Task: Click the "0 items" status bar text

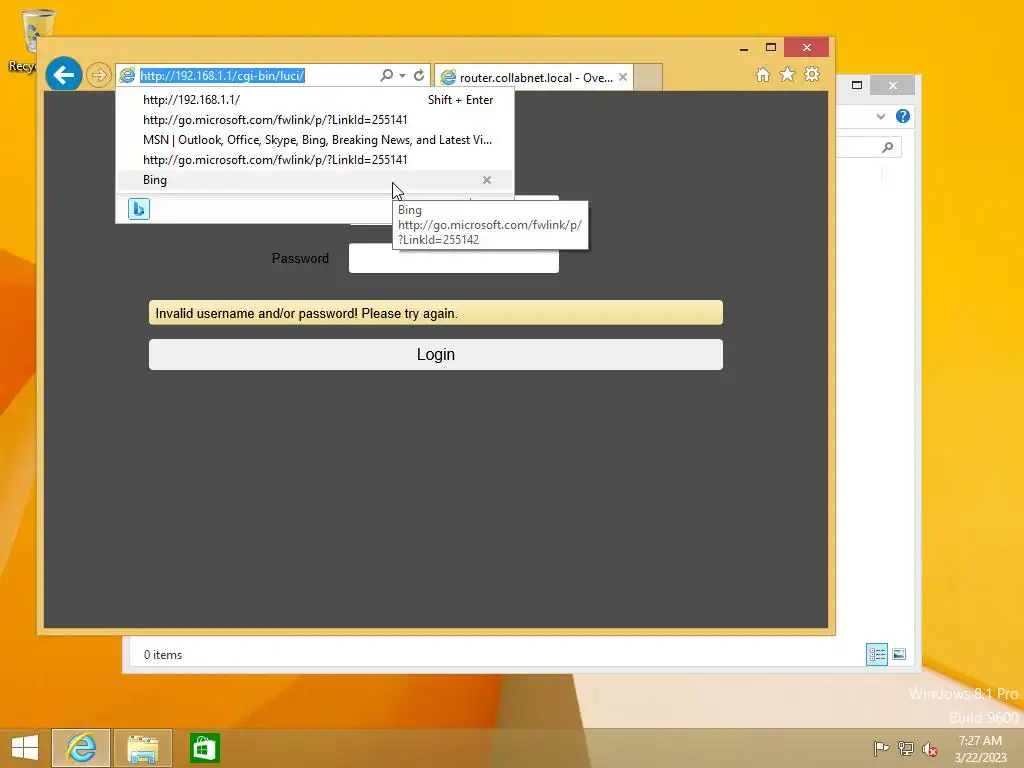Action: point(163,654)
